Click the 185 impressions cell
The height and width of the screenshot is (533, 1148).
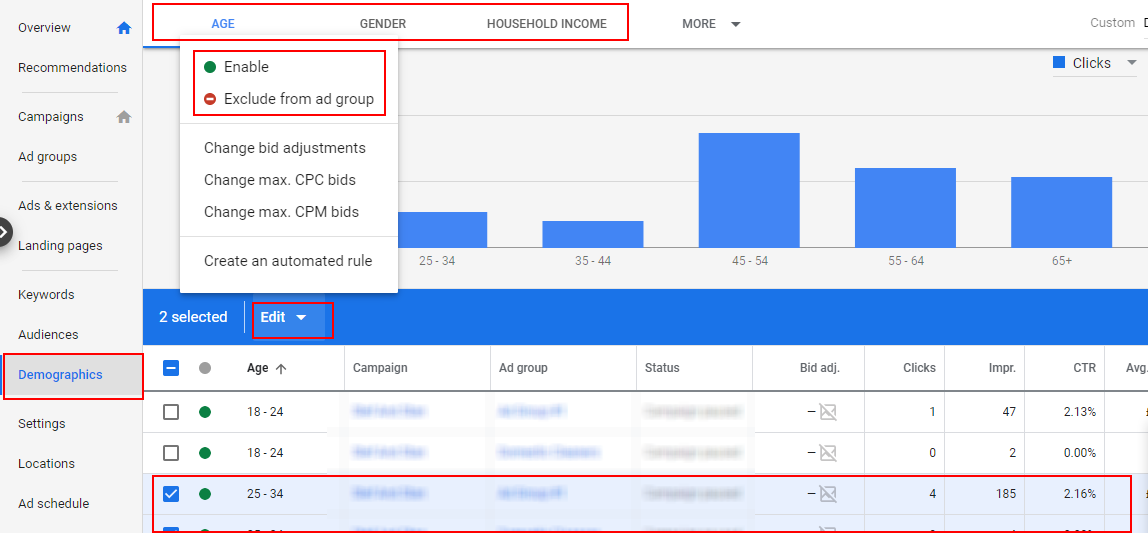(x=1005, y=494)
